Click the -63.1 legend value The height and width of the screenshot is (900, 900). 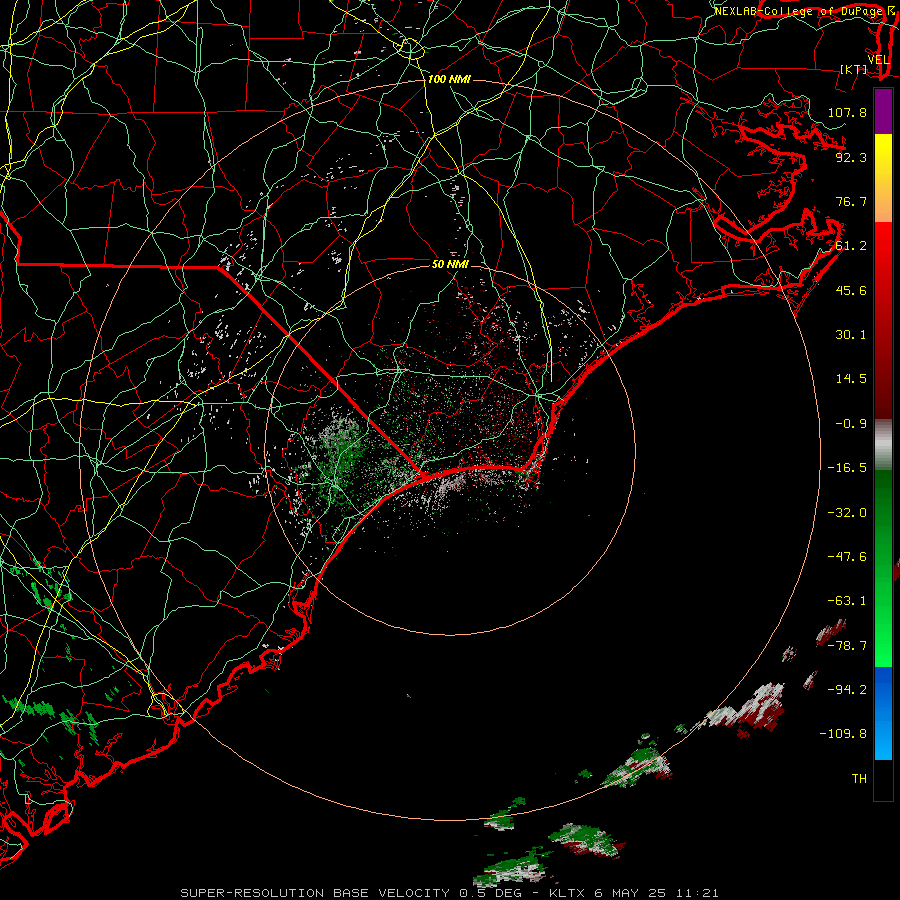tap(847, 601)
